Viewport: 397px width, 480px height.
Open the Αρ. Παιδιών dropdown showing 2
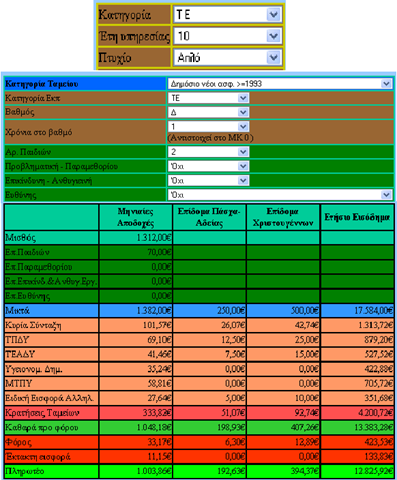208,152
